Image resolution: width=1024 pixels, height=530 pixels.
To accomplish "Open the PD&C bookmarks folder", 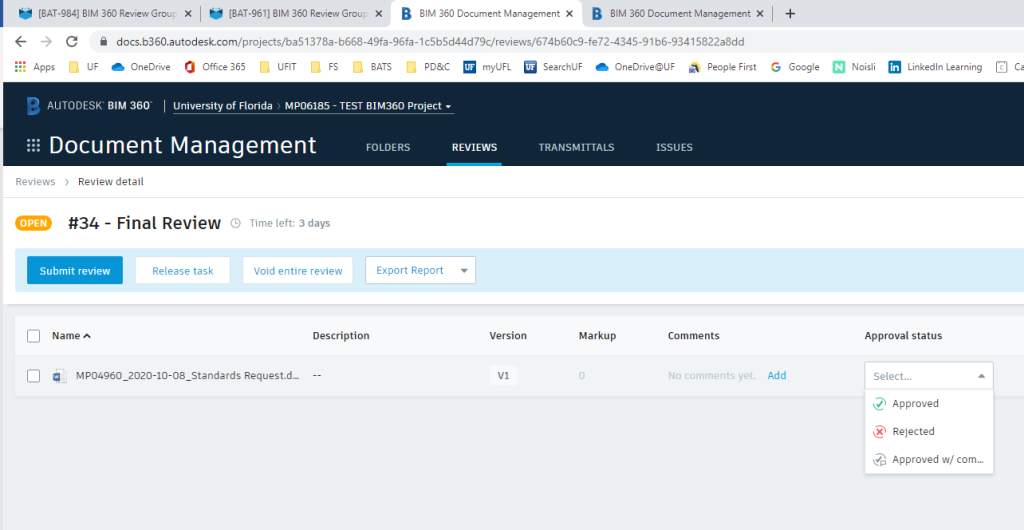I will (x=428, y=67).
